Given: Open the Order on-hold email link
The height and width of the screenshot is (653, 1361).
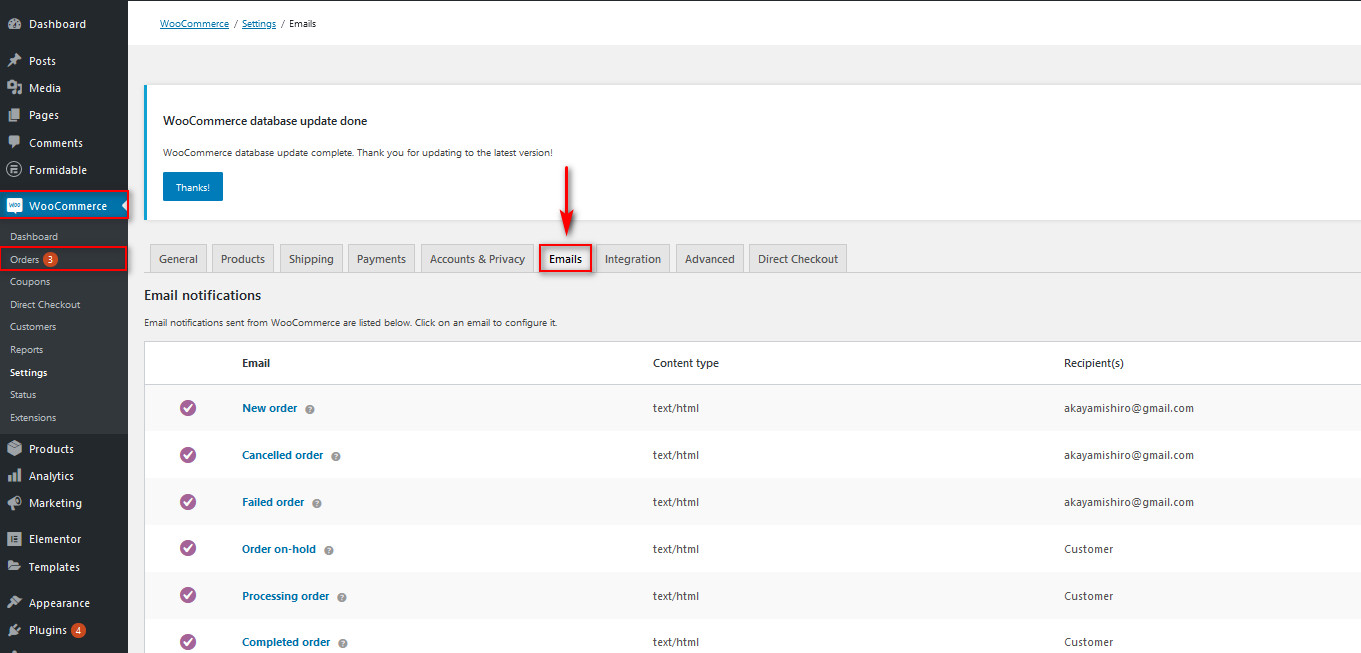Looking at the screenshot, I should coord(279,549).
